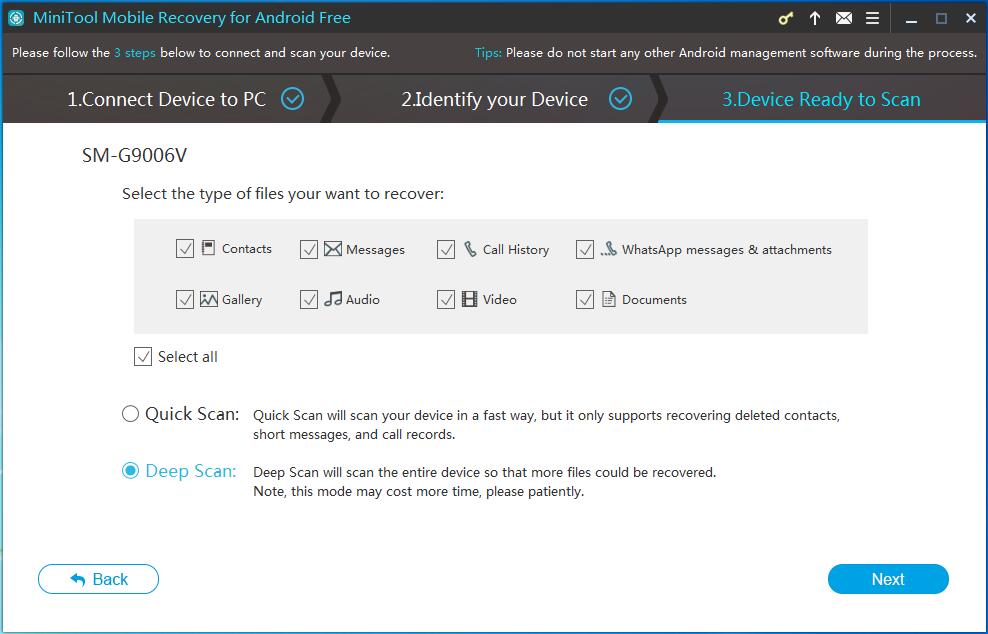The height and width of the screenshot is (634, 988).
Task: Uncheck the Messages checkbox
Action: point(309,249)
